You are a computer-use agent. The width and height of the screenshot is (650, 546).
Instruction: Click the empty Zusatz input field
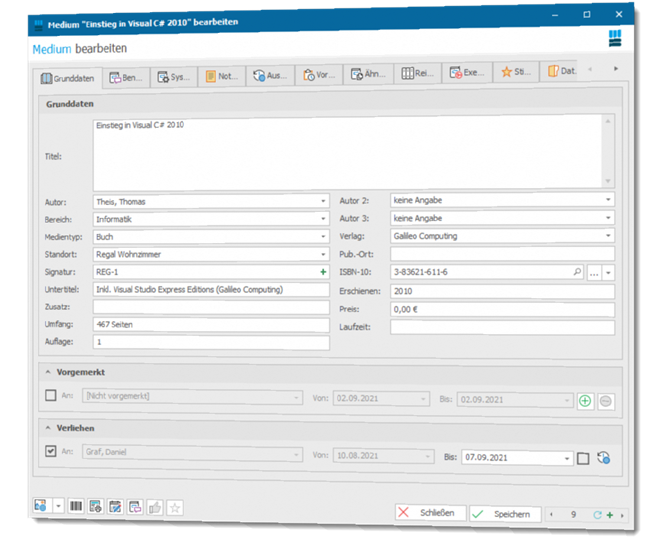pyautogui.click(x=211, y=307)
